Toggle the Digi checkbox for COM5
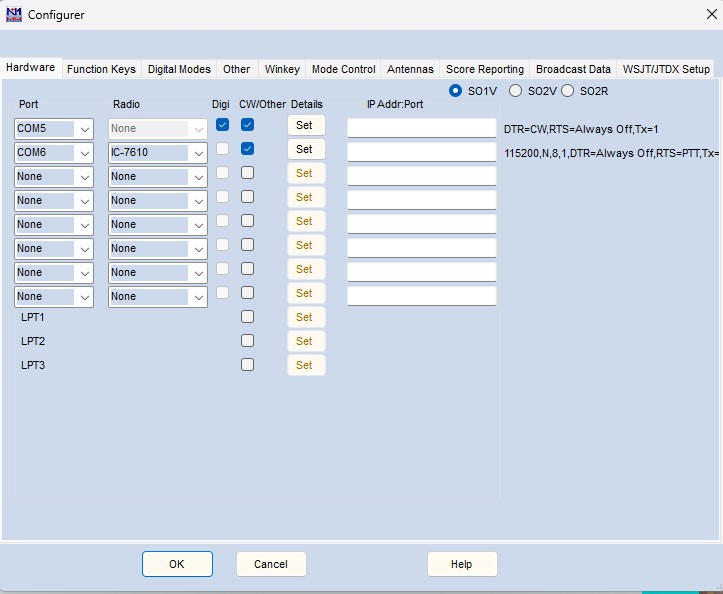Screen dimensions: 723x594 [x=223, y=125]
